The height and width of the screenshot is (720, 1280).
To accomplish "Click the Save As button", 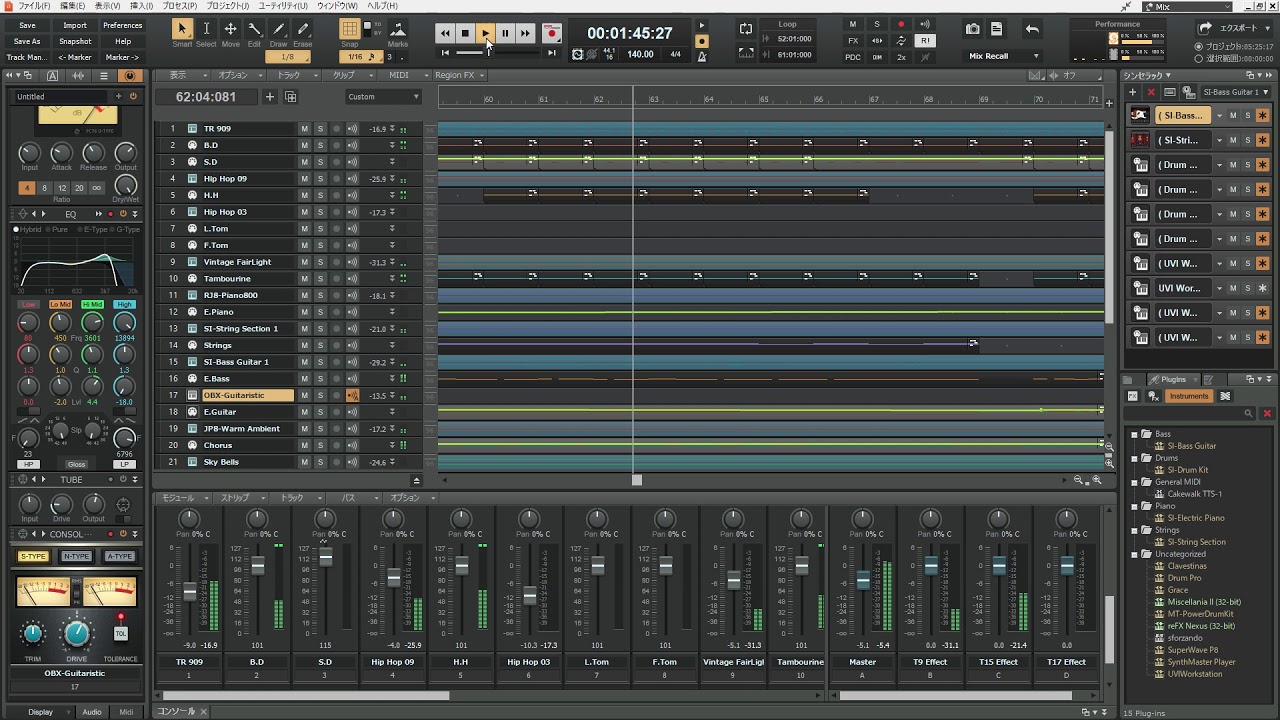I will pyautogui.click(x=27, y=41).
